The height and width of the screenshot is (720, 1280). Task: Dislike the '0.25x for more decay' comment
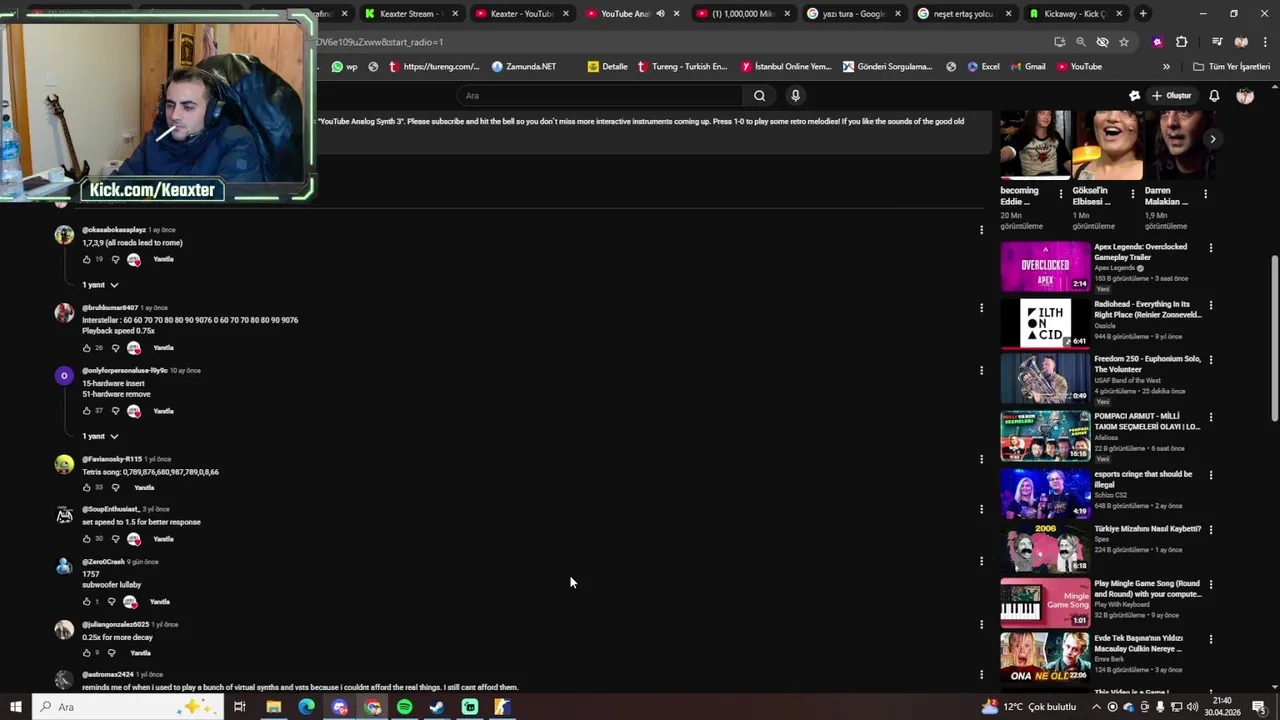[x=111, y=653]
